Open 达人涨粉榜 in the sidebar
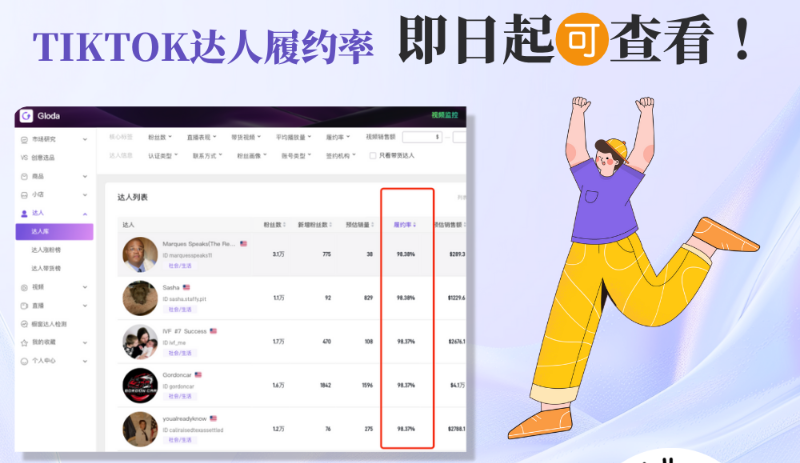 click(46, 250)
